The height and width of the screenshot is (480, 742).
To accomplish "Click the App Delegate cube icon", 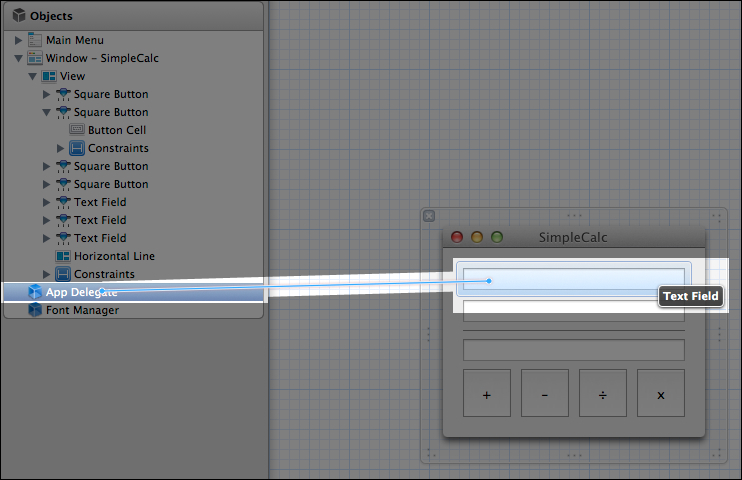I will (x=35, y=292).
